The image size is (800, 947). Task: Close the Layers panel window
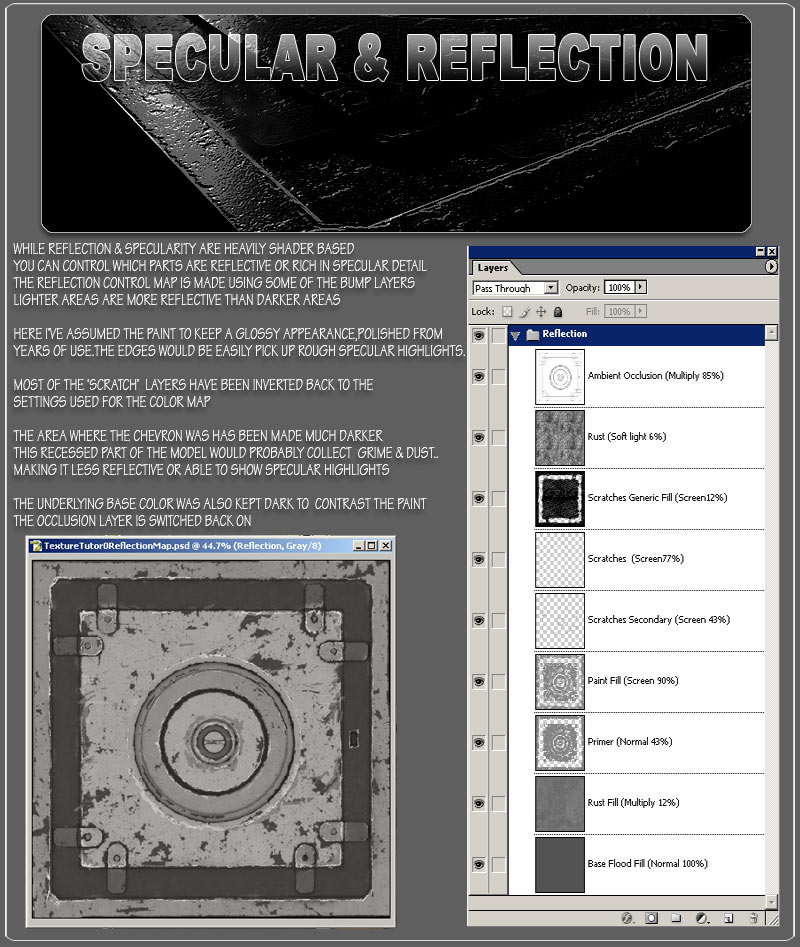pos(772,251)
